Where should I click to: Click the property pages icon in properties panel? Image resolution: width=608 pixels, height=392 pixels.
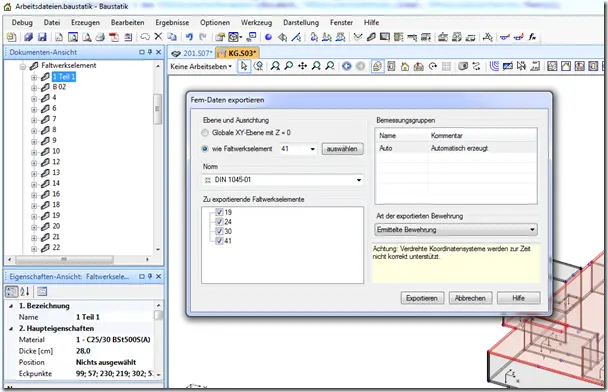42,292
